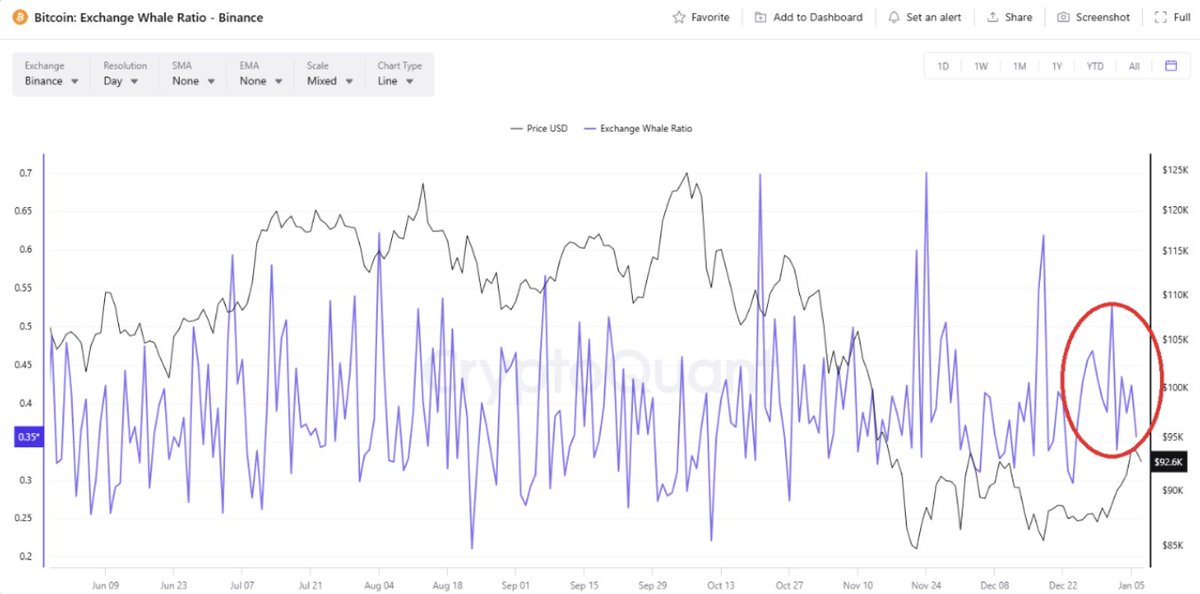Viewport: 1200px width, 594px height.
Task: Open the Resolution Day dropdown
Action: click(x=125, y=74)
